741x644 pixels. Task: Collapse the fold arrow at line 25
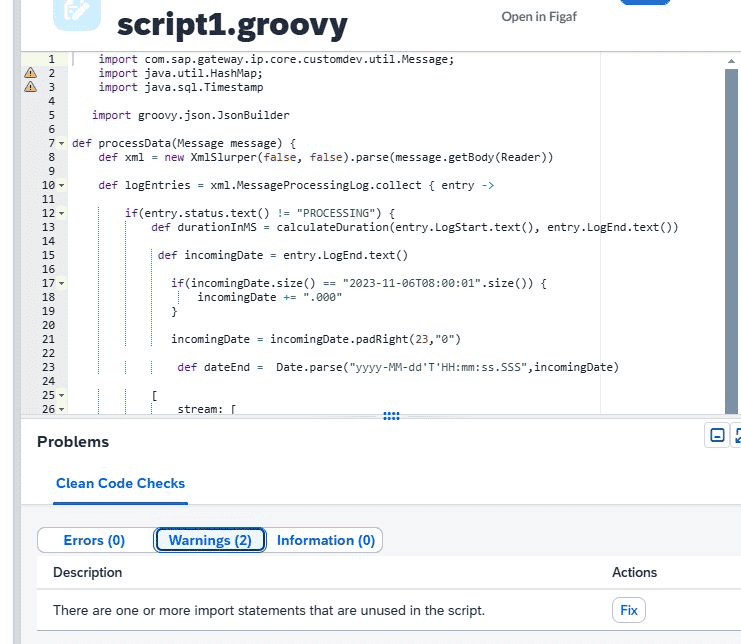pyautogui.click(x=61, y=395)
